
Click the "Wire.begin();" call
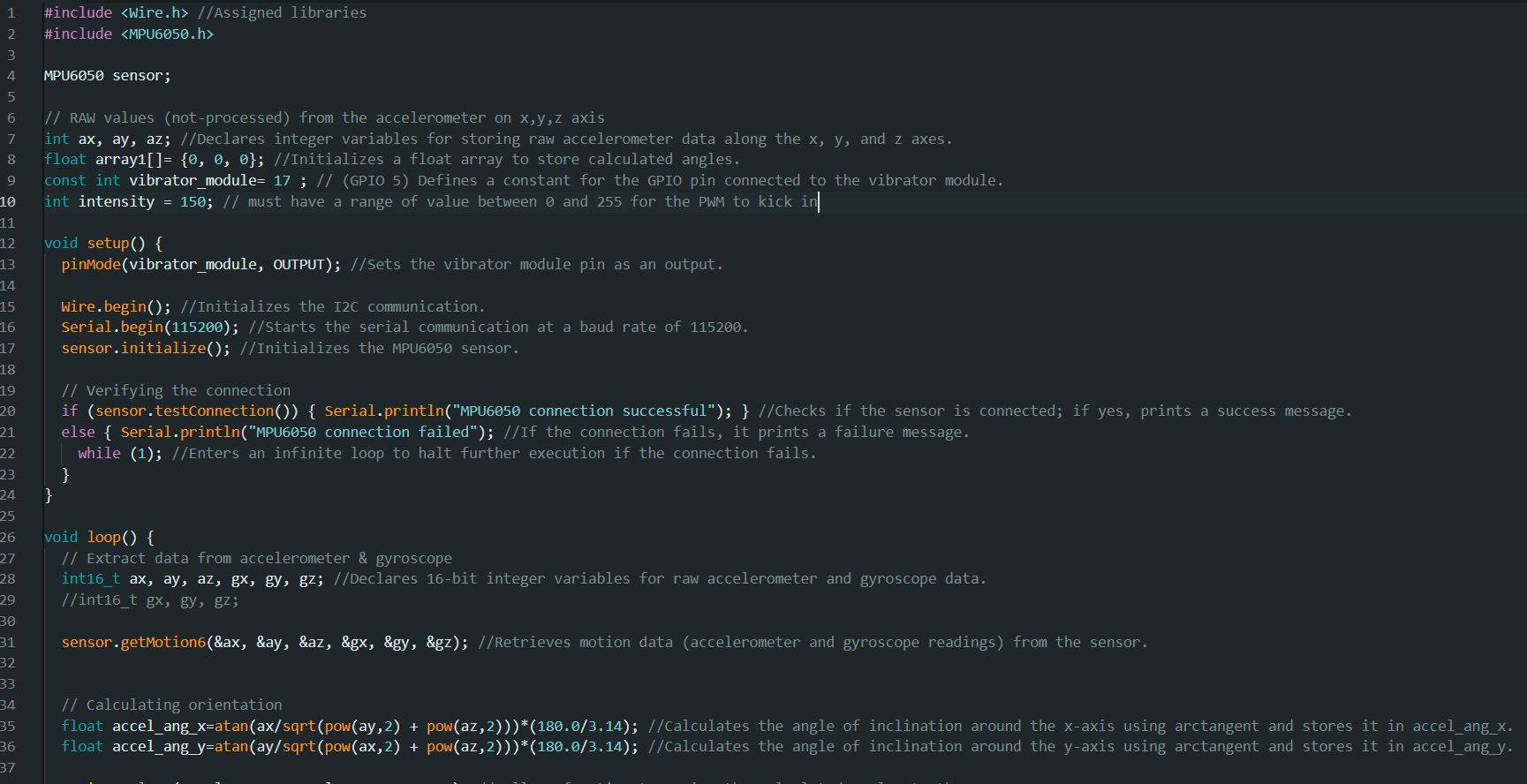coord(116,306)
